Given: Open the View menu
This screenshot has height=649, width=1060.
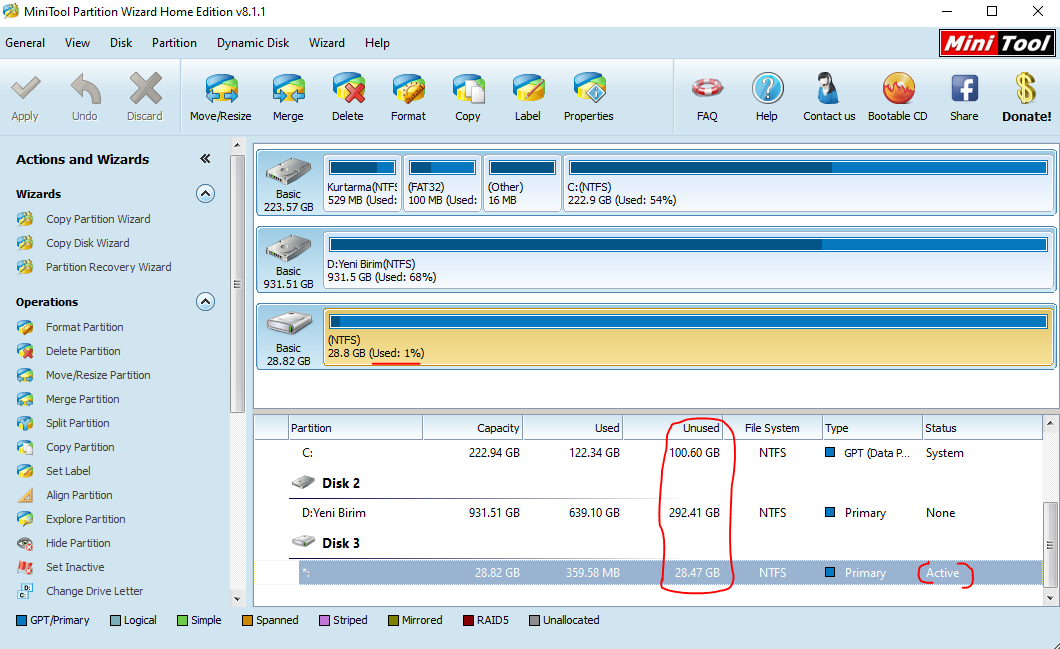Looking at the screenshot, I should click(x=77, y=43).
